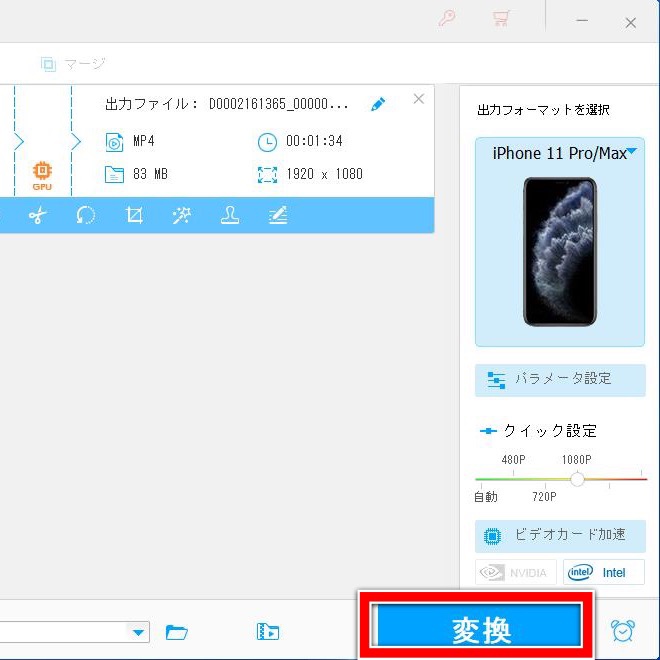This screenshot has height=660, width=660.
Task: Click the 00:01:34 duration text
Action: (314, 141)
